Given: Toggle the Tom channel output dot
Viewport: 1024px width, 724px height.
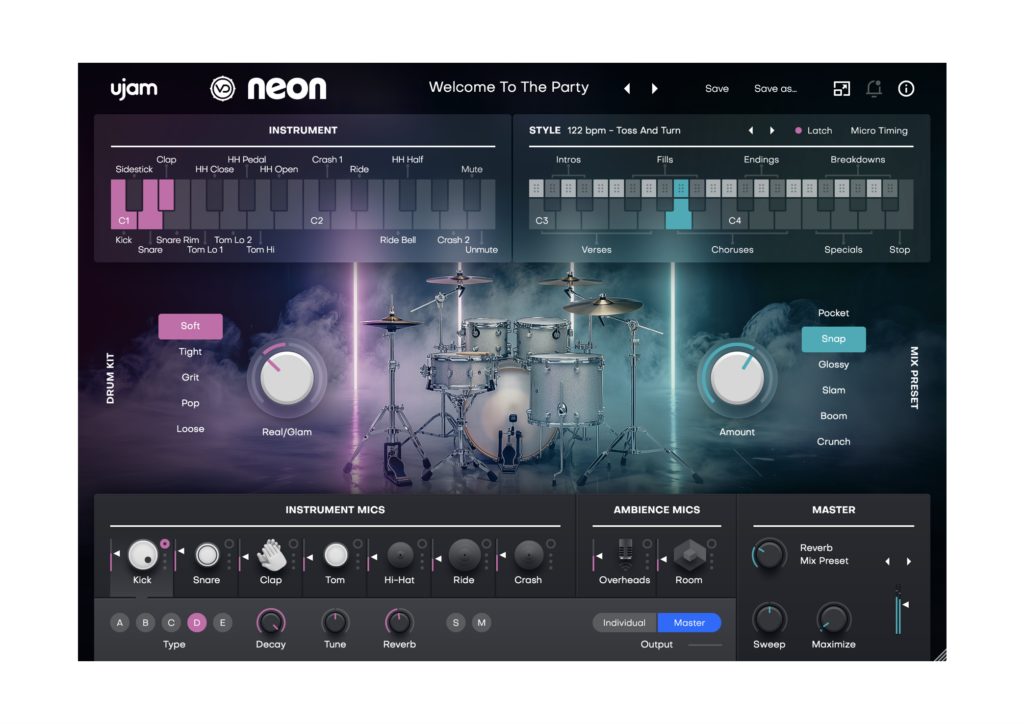Looking at the screenshot, I should [x=358, y=543].
